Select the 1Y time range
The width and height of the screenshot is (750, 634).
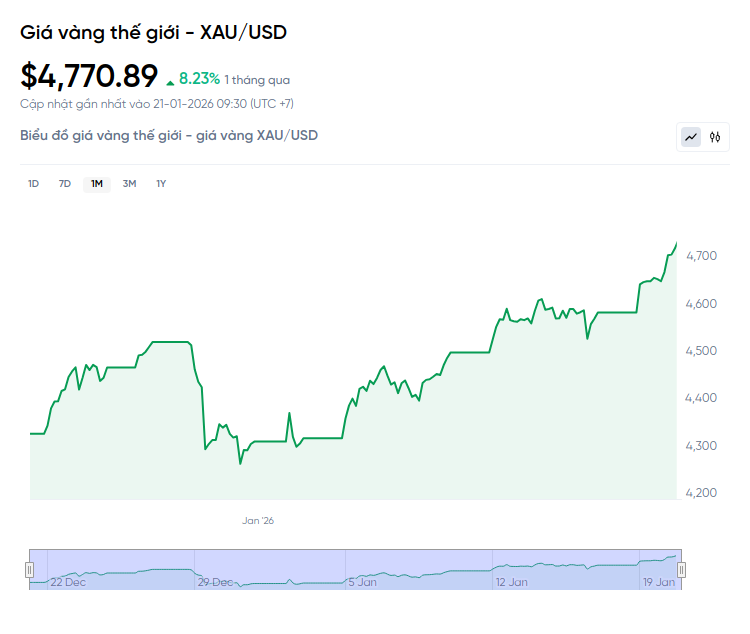coord(161,183)
